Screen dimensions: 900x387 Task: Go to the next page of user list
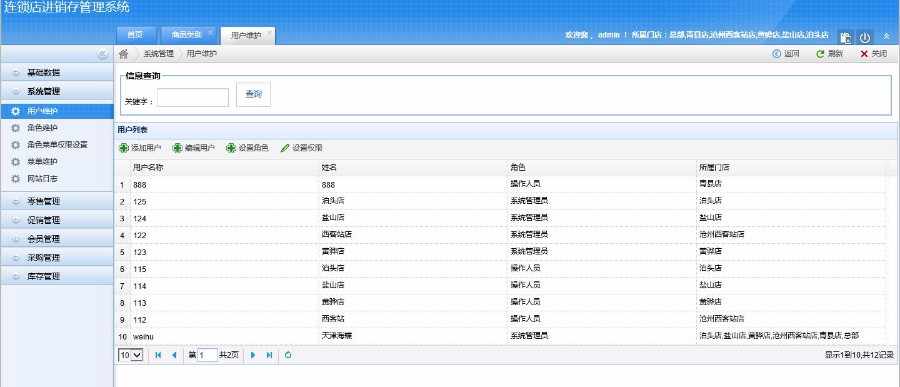click(x=253, y=355)
